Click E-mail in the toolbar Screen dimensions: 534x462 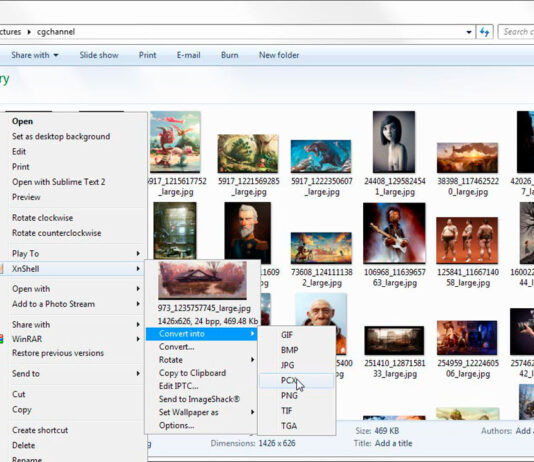(188, 55)
